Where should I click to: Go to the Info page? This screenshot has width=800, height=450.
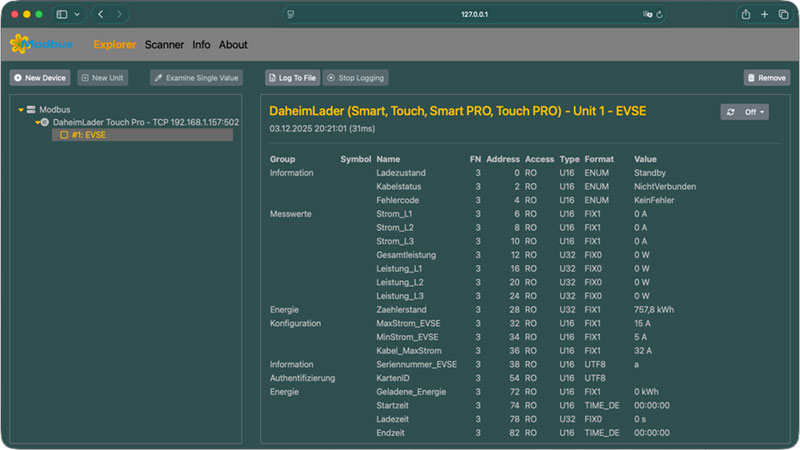click(201, 45)
